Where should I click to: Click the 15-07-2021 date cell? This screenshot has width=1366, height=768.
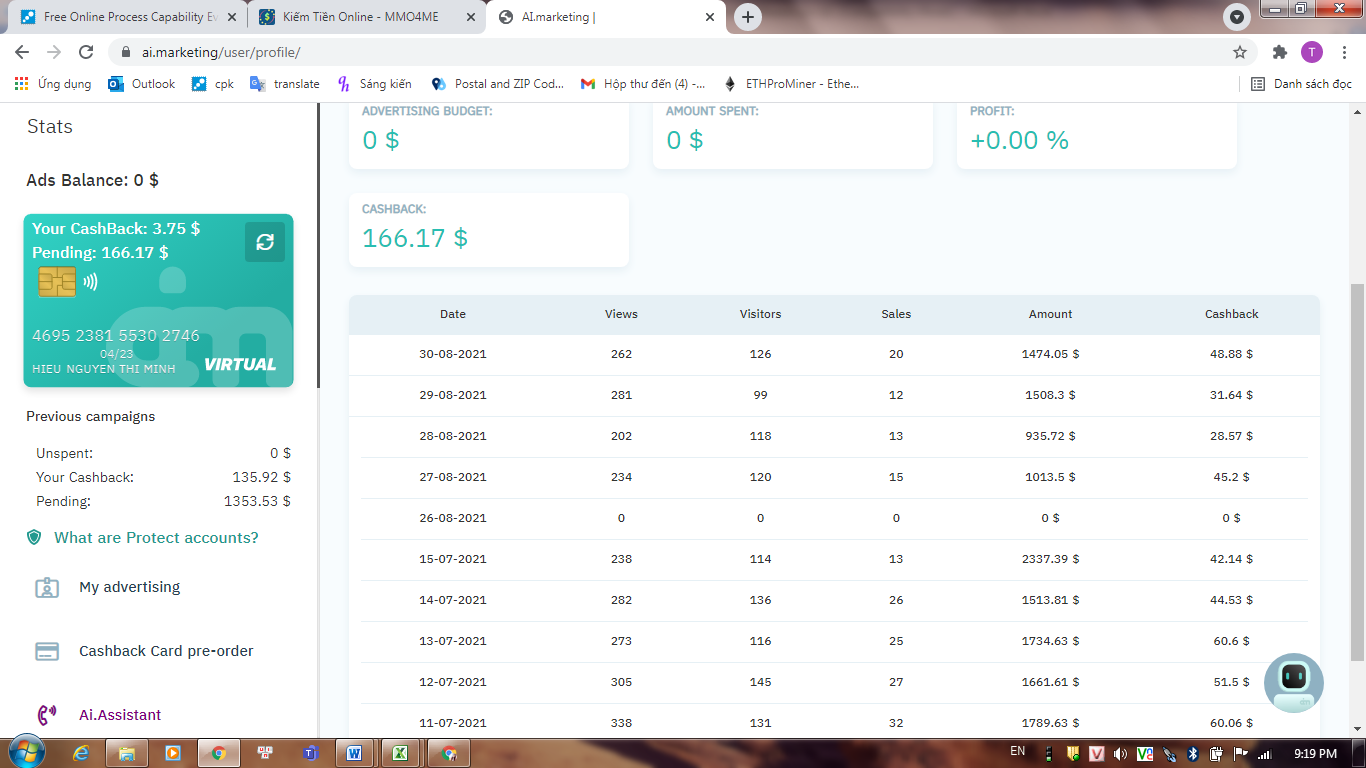(453, 559)
